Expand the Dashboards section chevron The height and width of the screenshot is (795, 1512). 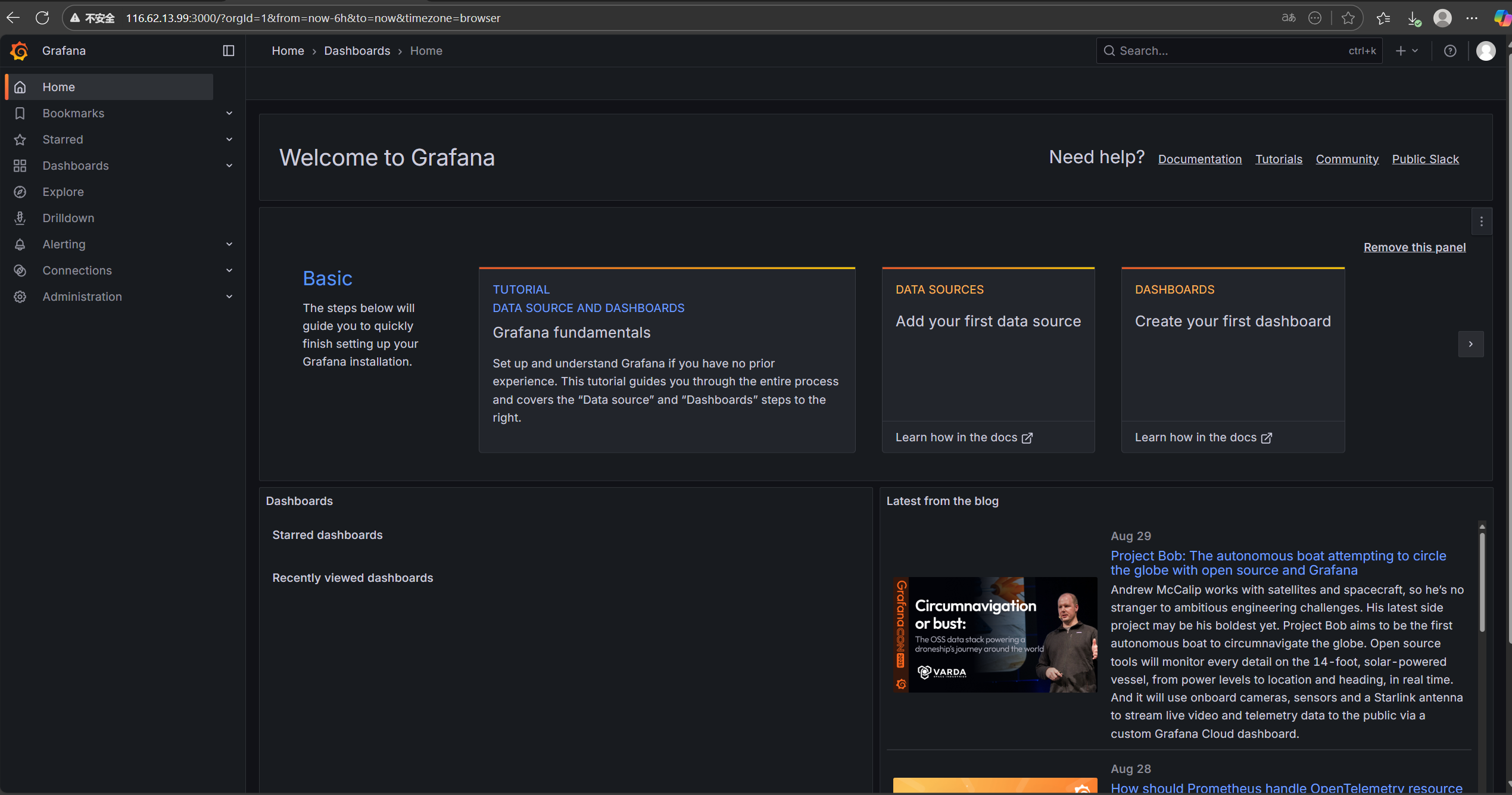(229, 166)
